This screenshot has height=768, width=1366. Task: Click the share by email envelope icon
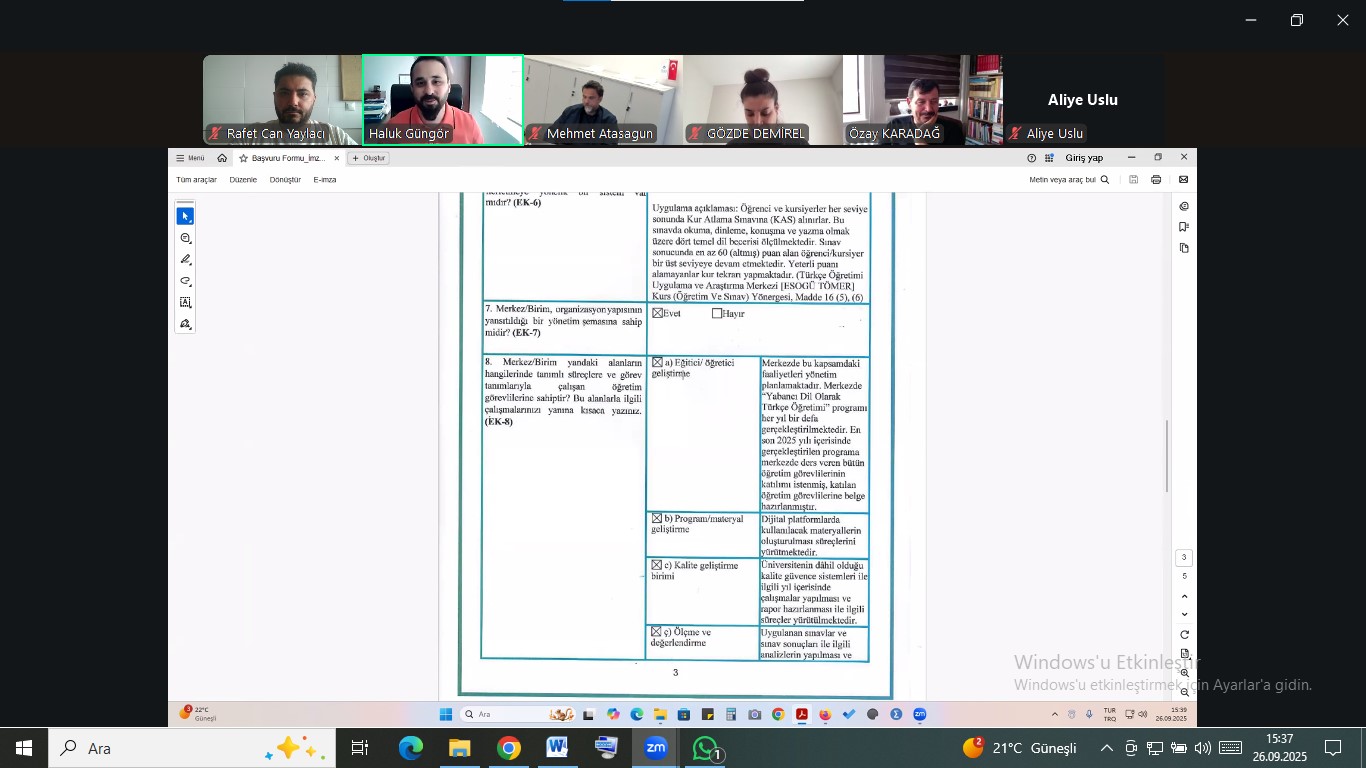pyautogui.click(x=1183, y=180)
